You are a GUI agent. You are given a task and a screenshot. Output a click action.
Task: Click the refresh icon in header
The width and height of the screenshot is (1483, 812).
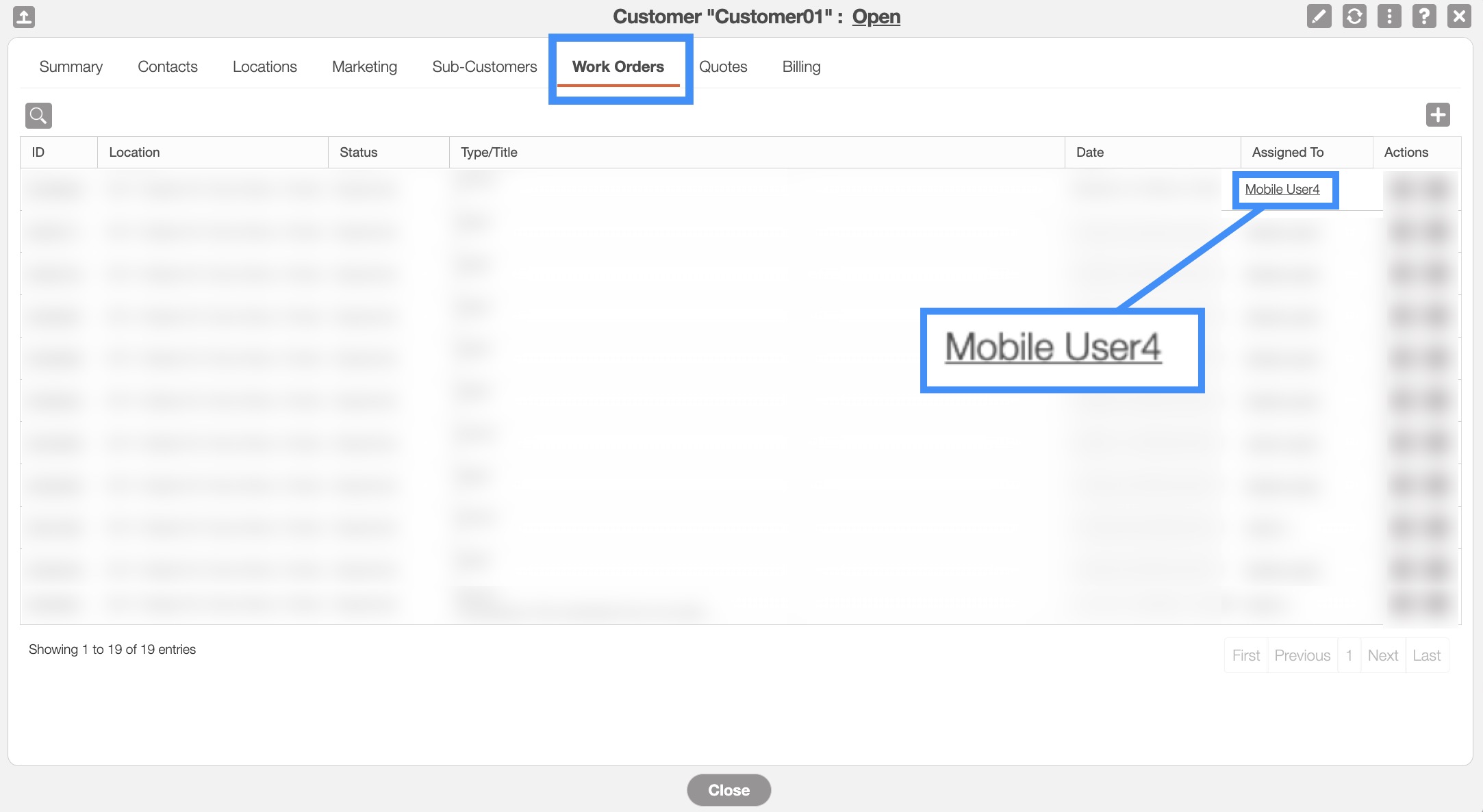coord(1354,16)
